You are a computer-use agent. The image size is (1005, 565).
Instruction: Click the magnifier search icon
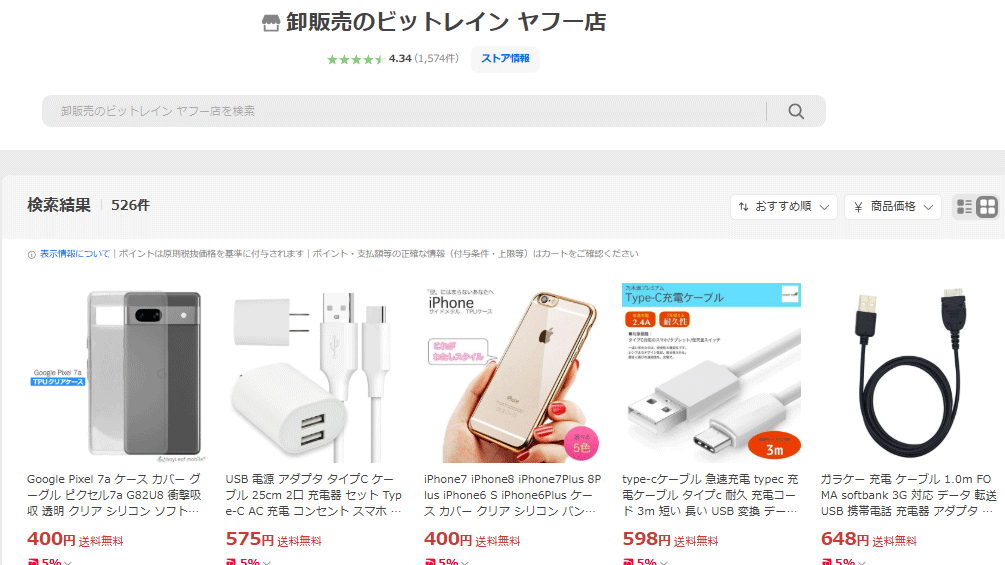coord(796,111)
